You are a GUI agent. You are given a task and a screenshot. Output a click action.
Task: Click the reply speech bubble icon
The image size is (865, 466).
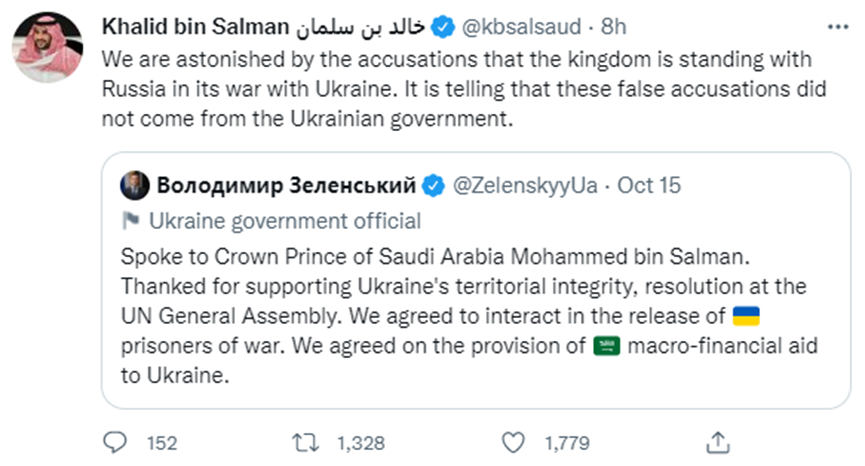coord(118,441)
